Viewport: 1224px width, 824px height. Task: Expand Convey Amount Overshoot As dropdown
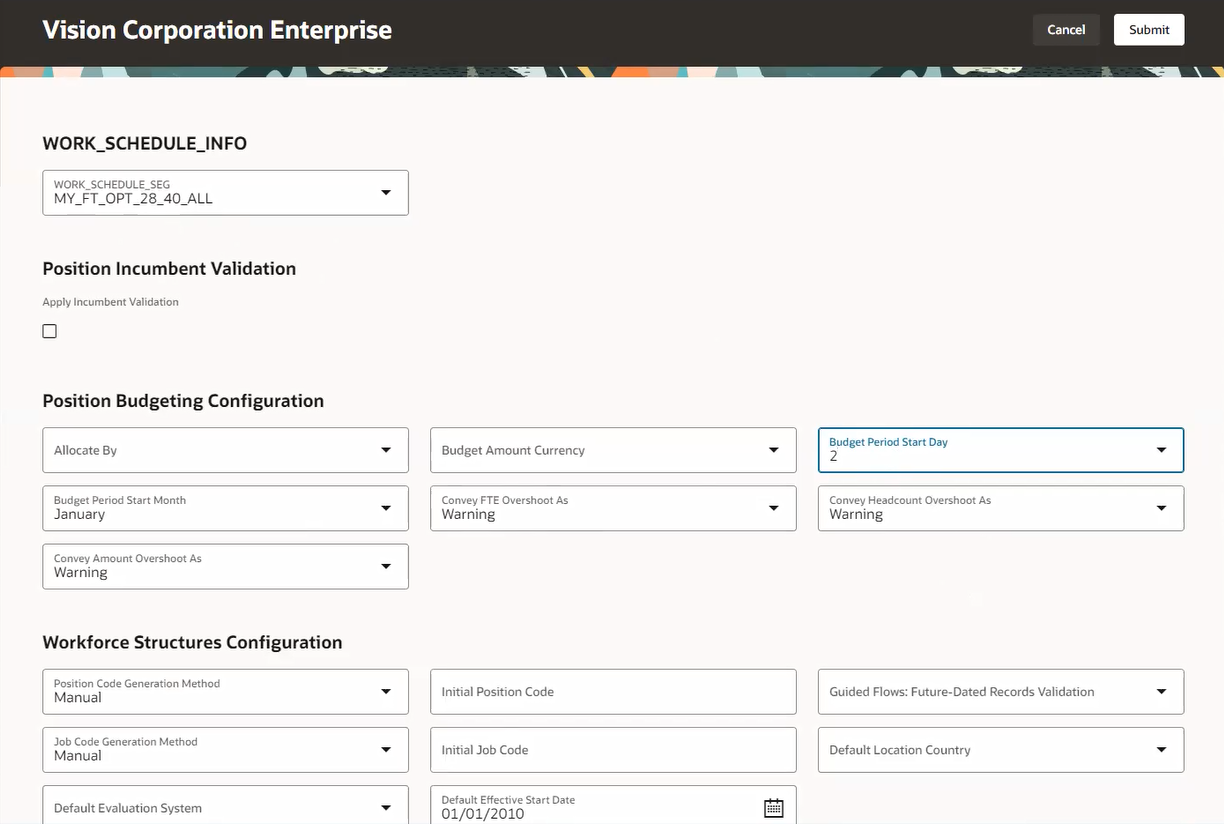coord(386,566)
